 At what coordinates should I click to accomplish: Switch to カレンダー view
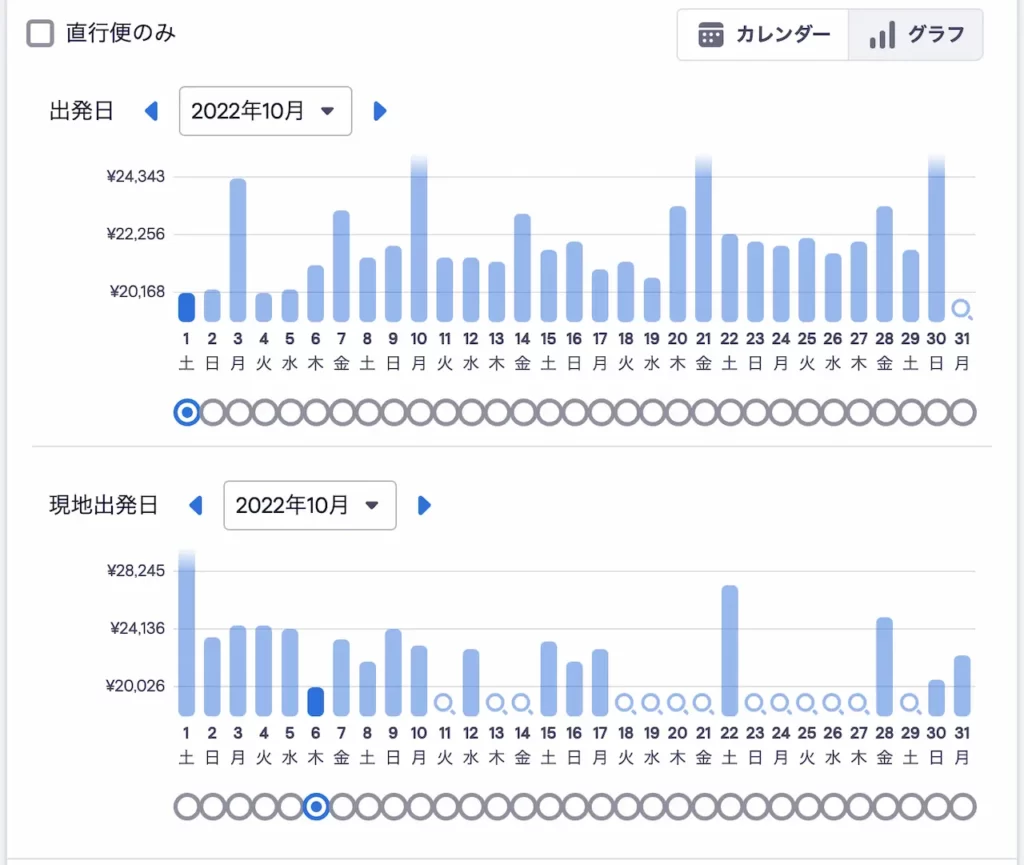(x=763, y=35)
